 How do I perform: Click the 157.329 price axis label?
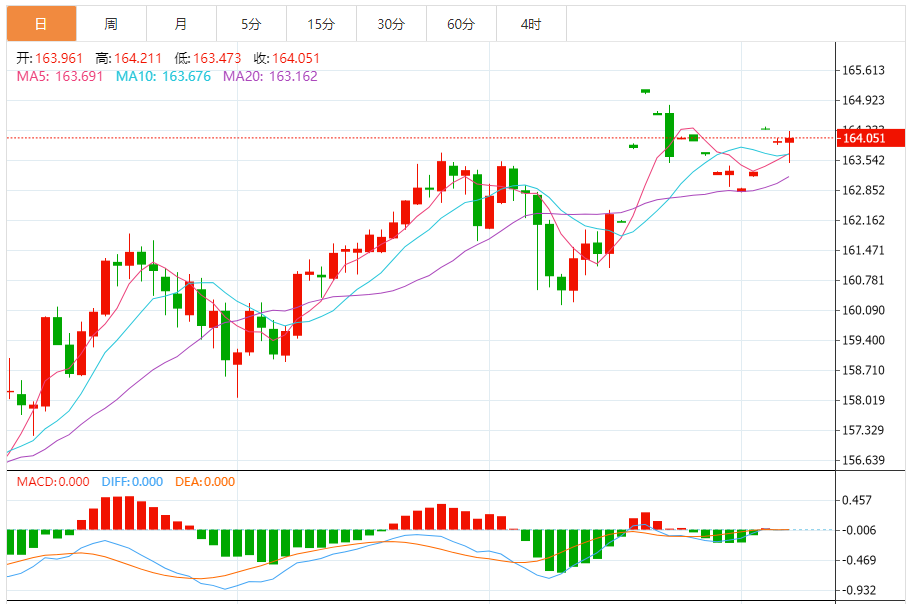click(863, 430)
